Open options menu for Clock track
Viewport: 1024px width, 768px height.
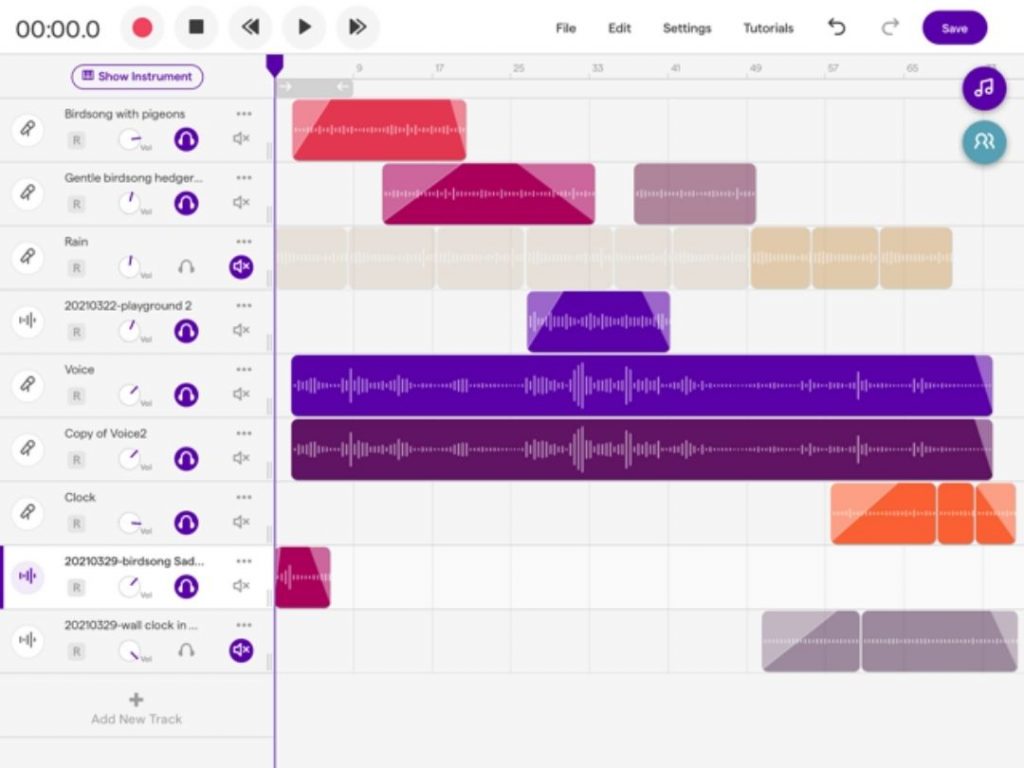[244, 497]
